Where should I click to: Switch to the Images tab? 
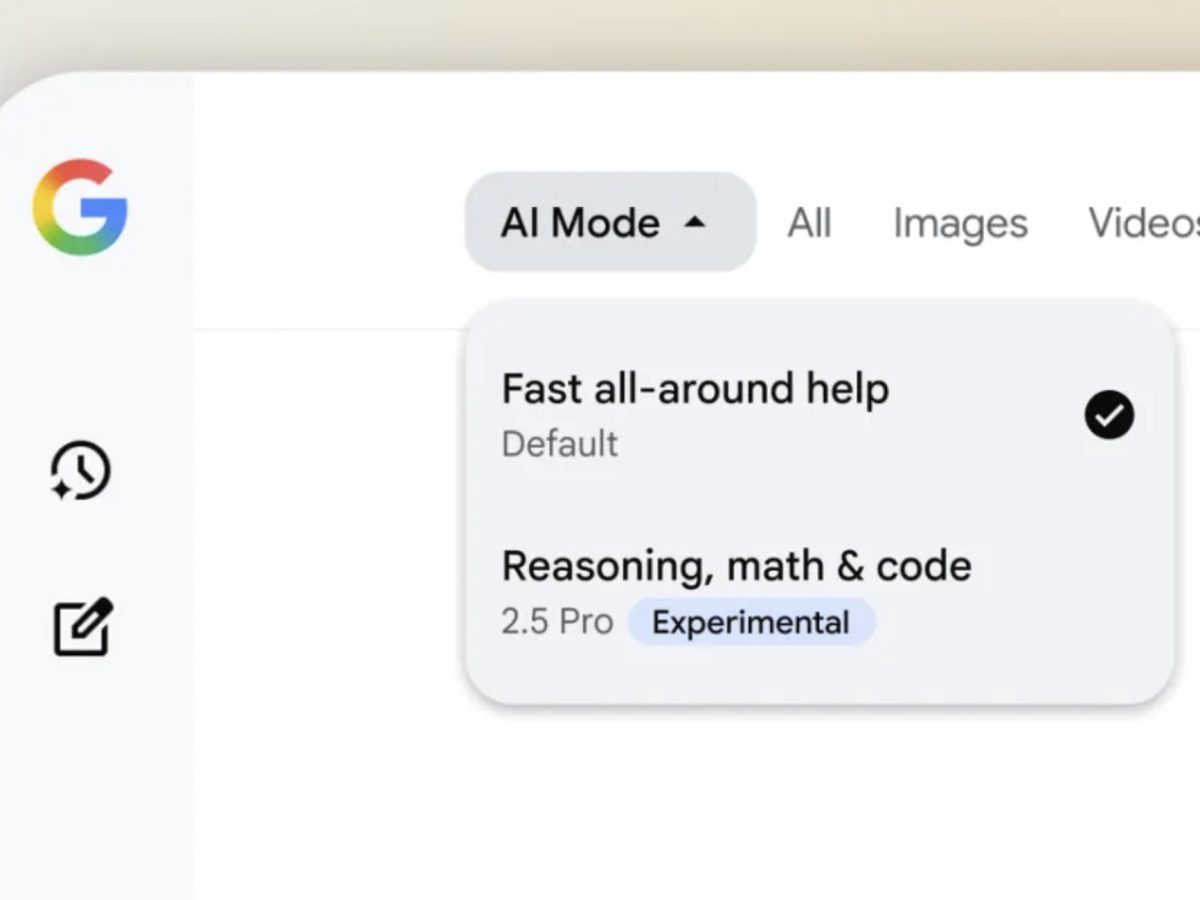tap(960, 223)
